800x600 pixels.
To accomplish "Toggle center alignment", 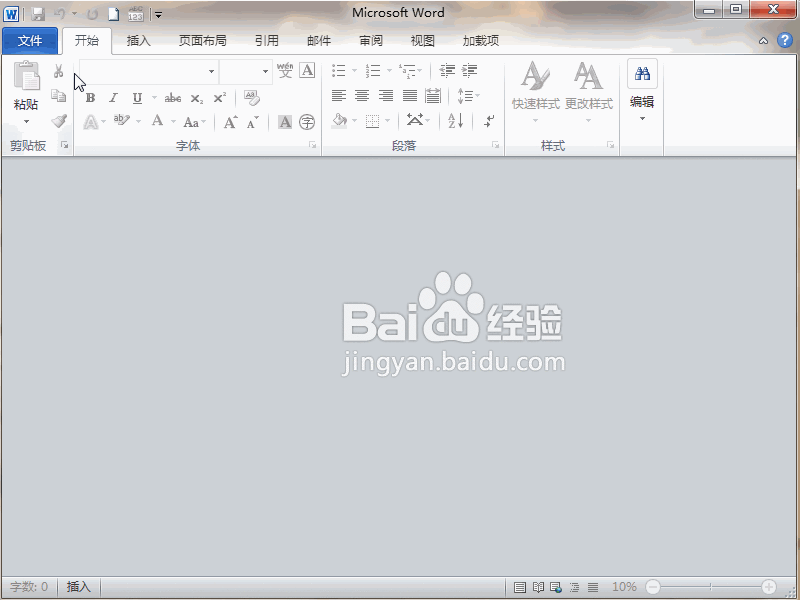I will [x=362, y=95].
